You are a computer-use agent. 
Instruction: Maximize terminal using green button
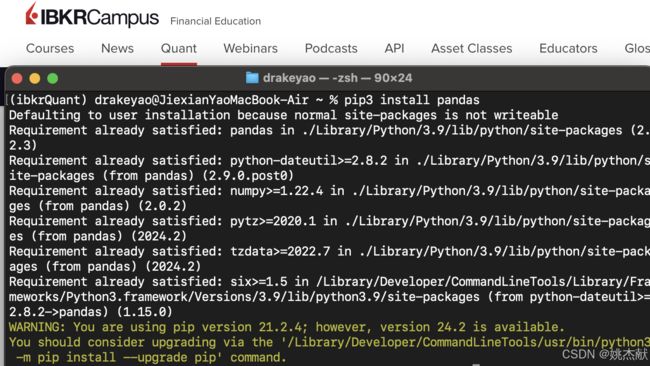(53, 78)
